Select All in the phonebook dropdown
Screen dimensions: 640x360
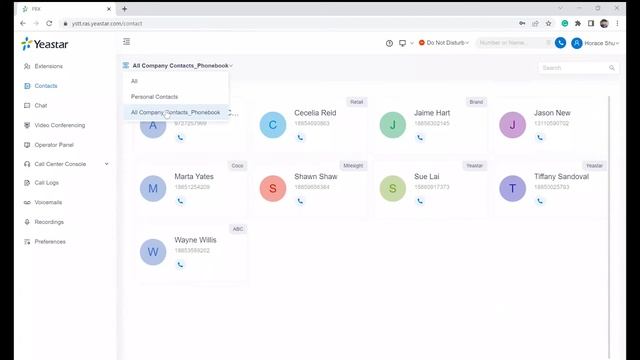[176, 81]
